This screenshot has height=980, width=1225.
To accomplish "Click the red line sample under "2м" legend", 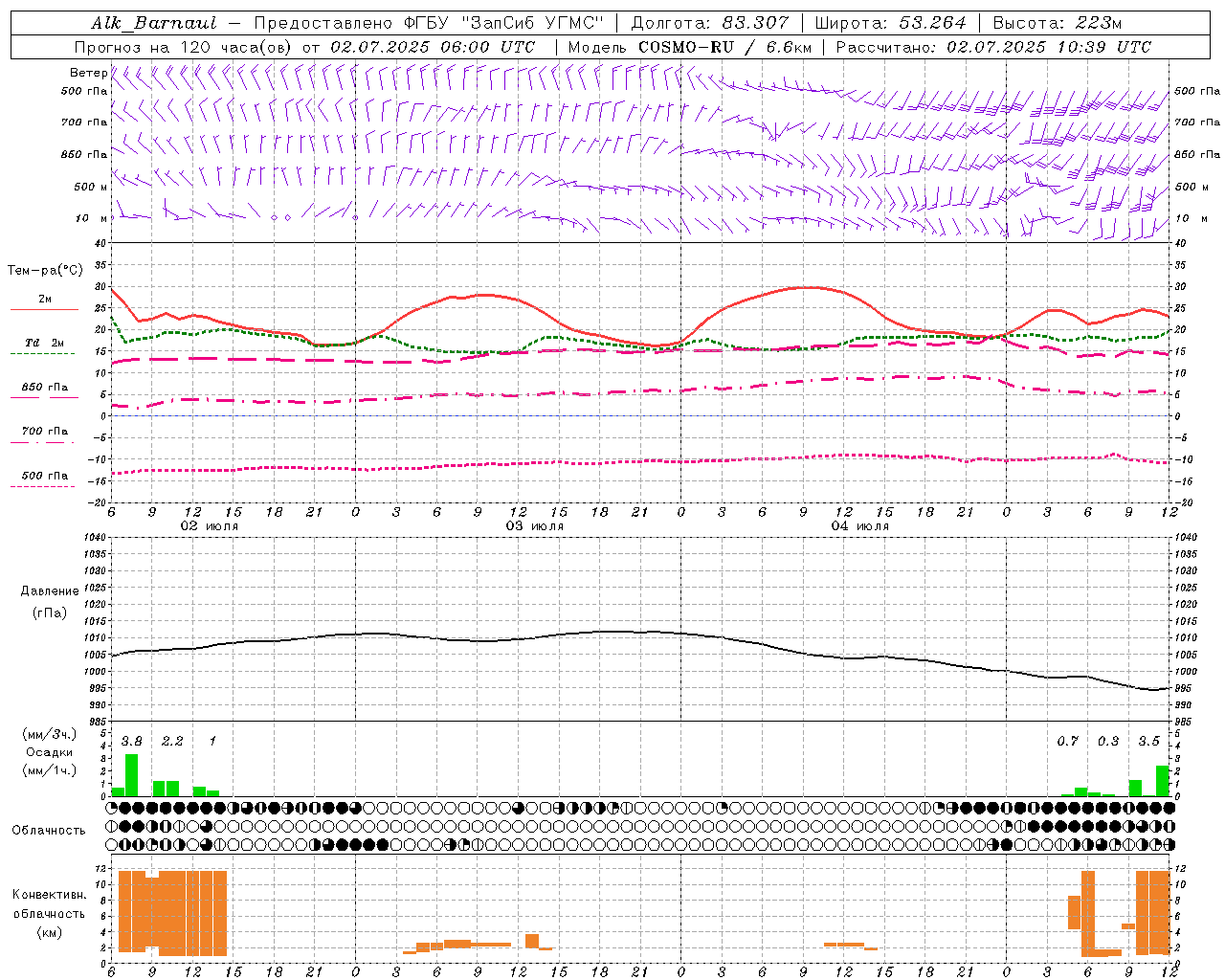I will pyautogui.click(x=44, y=310).
